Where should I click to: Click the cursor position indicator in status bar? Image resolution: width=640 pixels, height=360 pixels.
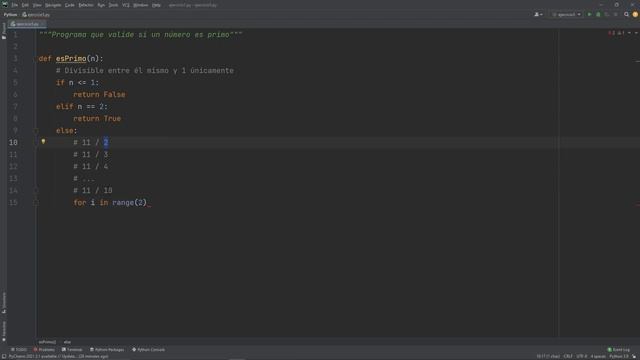pos(548,357)
